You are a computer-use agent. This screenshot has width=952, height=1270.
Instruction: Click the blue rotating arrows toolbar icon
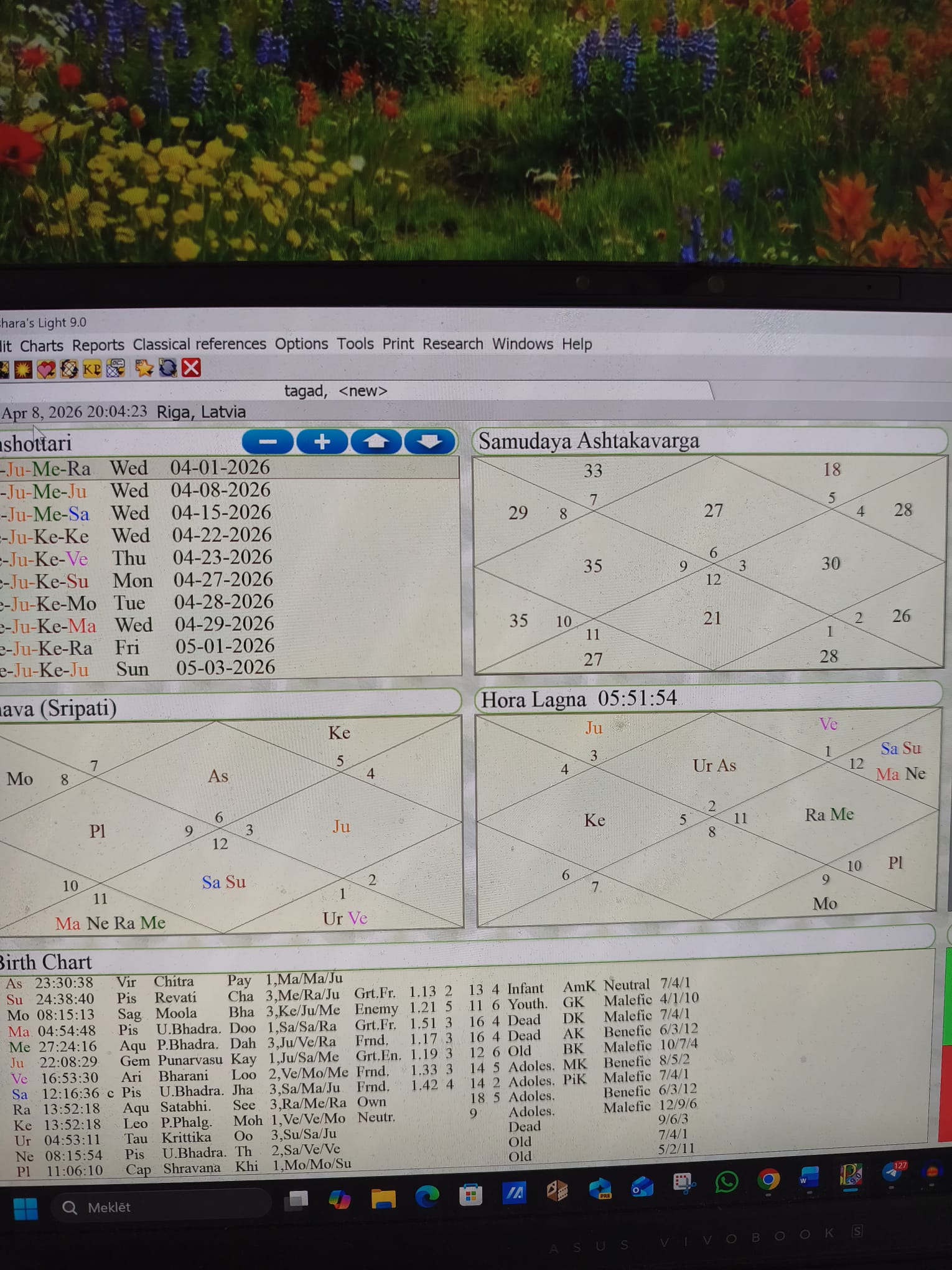pos(168,369)
